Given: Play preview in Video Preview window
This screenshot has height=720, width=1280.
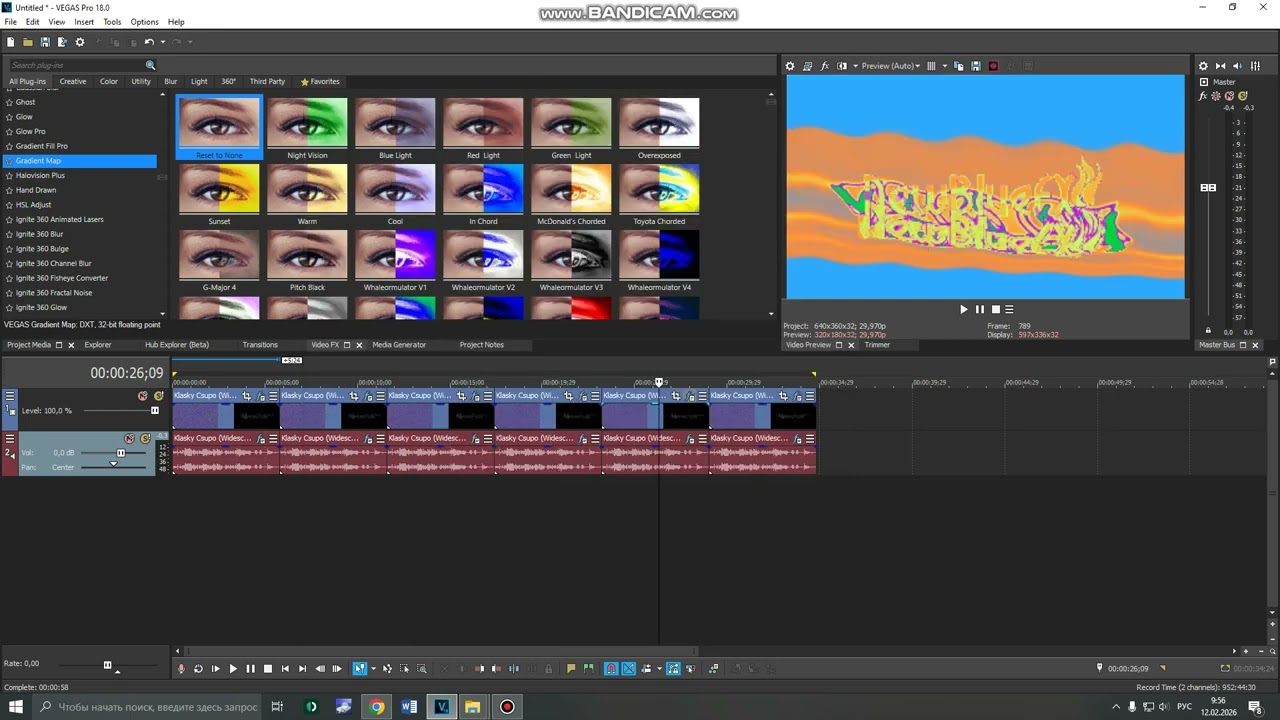Looking at the screenshot, I should tap(964, 310).
